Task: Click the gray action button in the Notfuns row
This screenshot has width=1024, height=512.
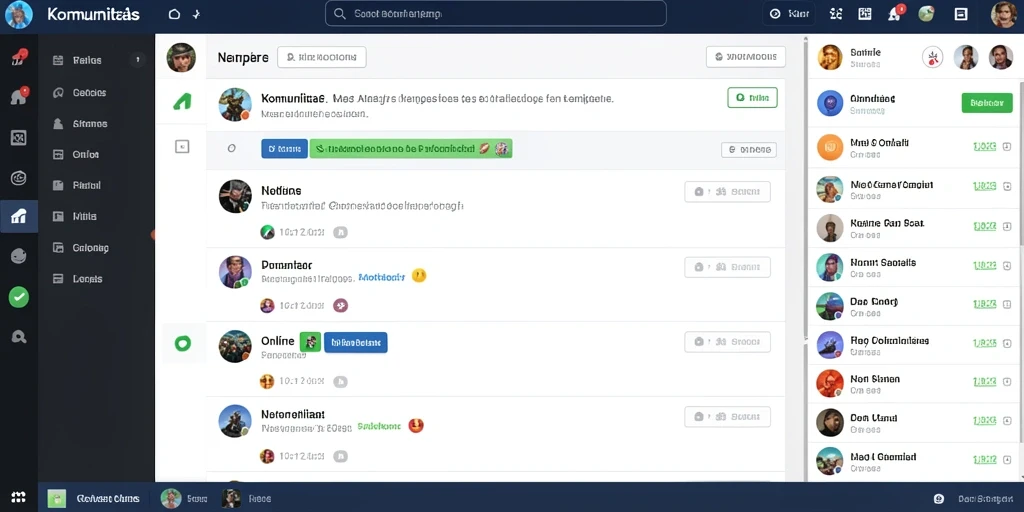Action: click(x=728, y=192)
